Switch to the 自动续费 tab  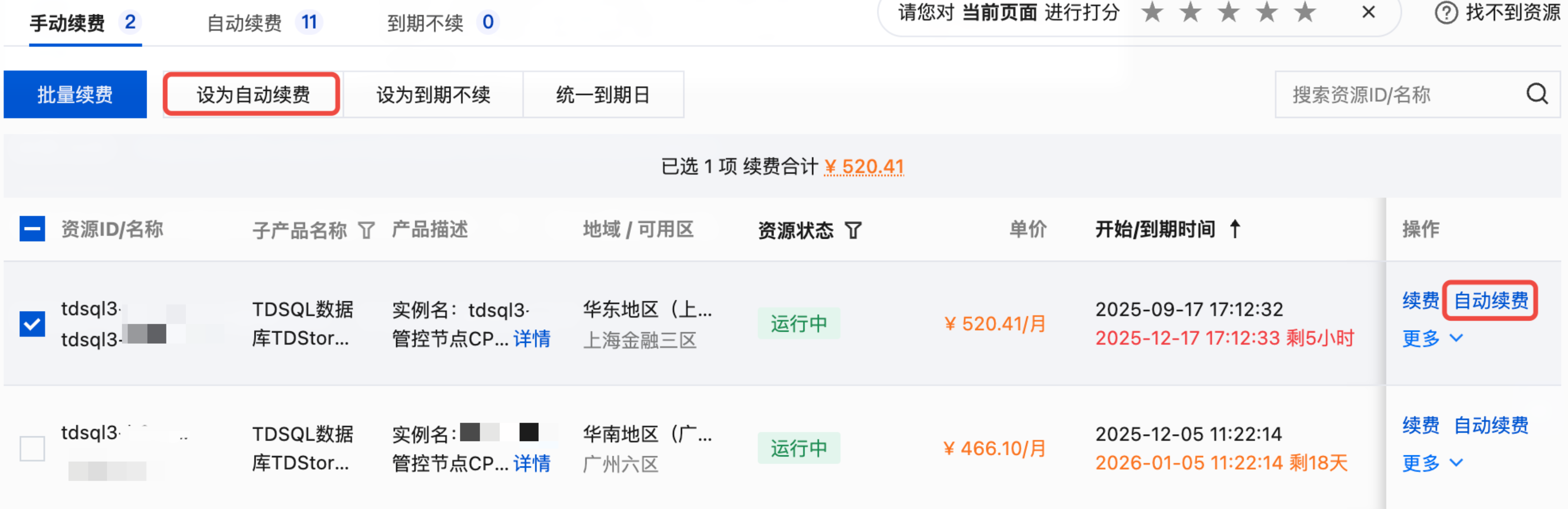[263, 23]
